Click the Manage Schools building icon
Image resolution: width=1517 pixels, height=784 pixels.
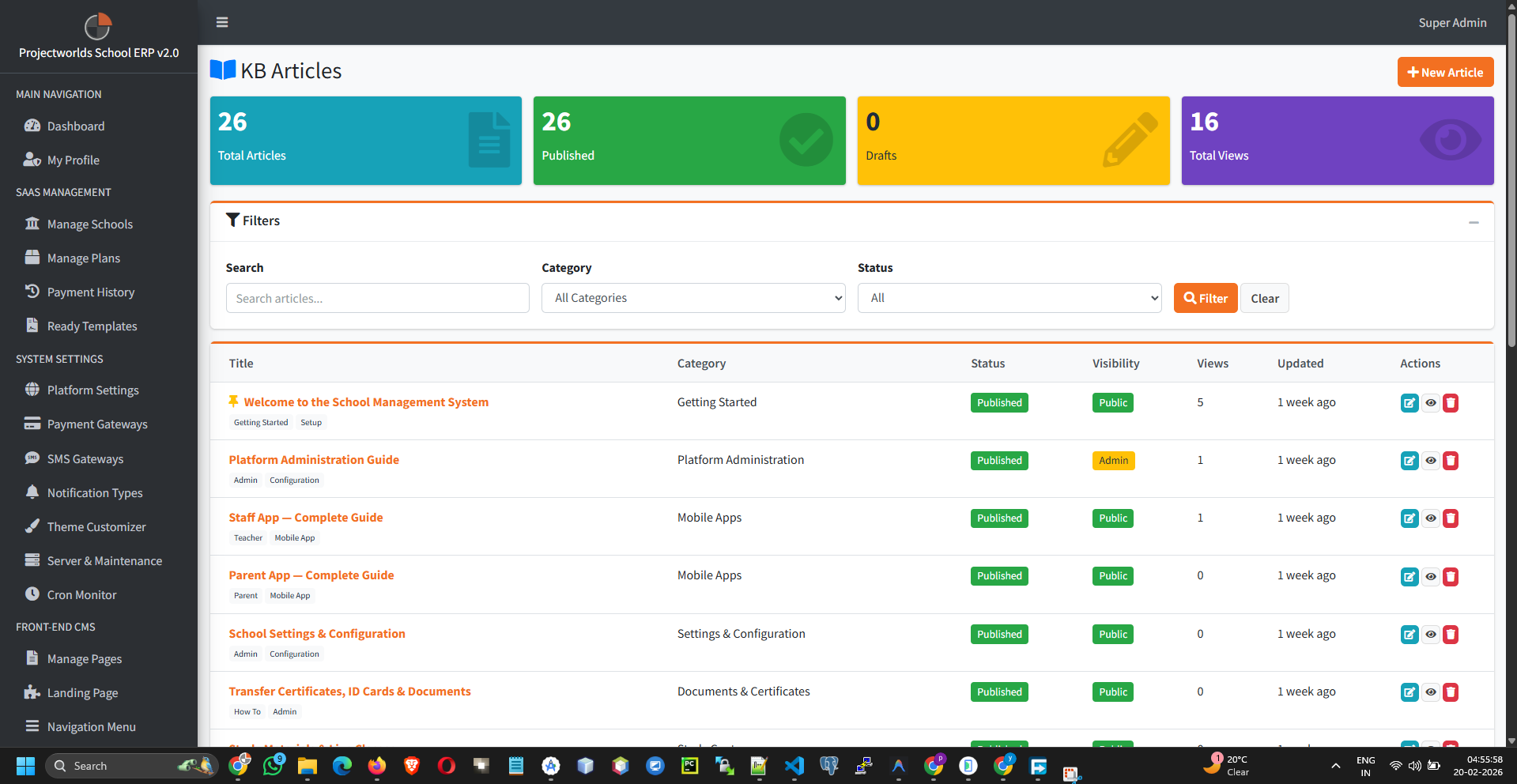tap(32, 224)
